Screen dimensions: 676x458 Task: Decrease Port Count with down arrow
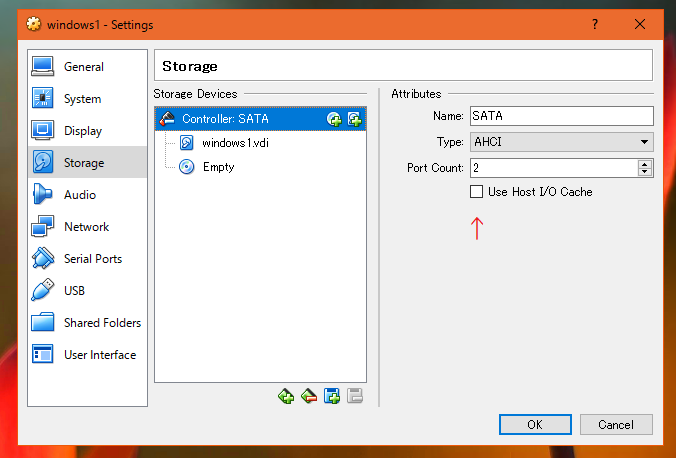(x=645, y=173)
